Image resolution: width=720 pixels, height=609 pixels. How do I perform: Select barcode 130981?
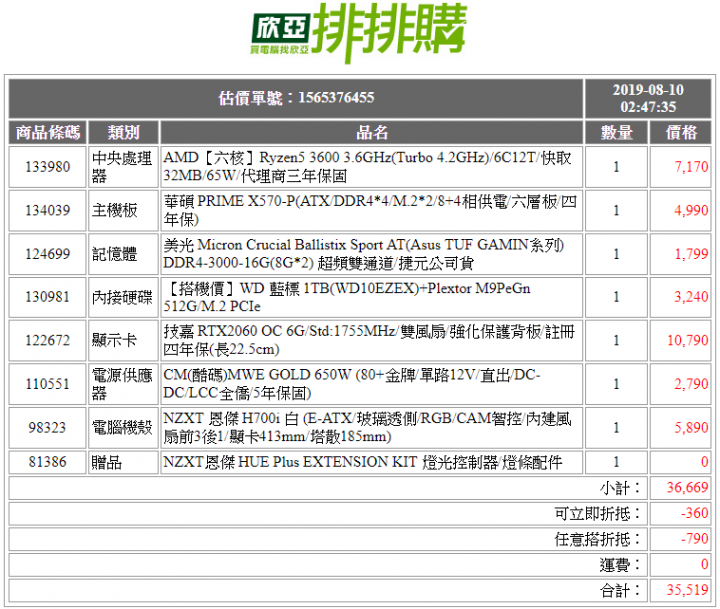(47, 297)
